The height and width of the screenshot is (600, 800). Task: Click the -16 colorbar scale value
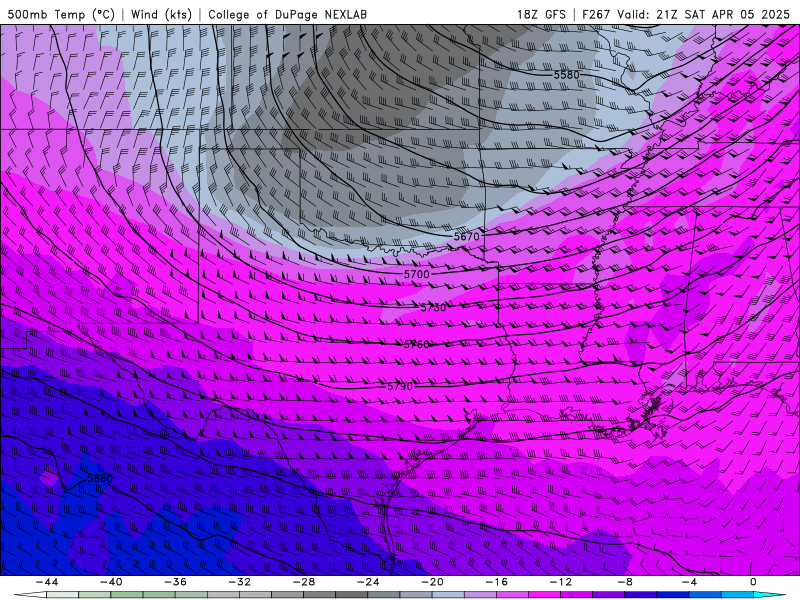click(497, 582)
